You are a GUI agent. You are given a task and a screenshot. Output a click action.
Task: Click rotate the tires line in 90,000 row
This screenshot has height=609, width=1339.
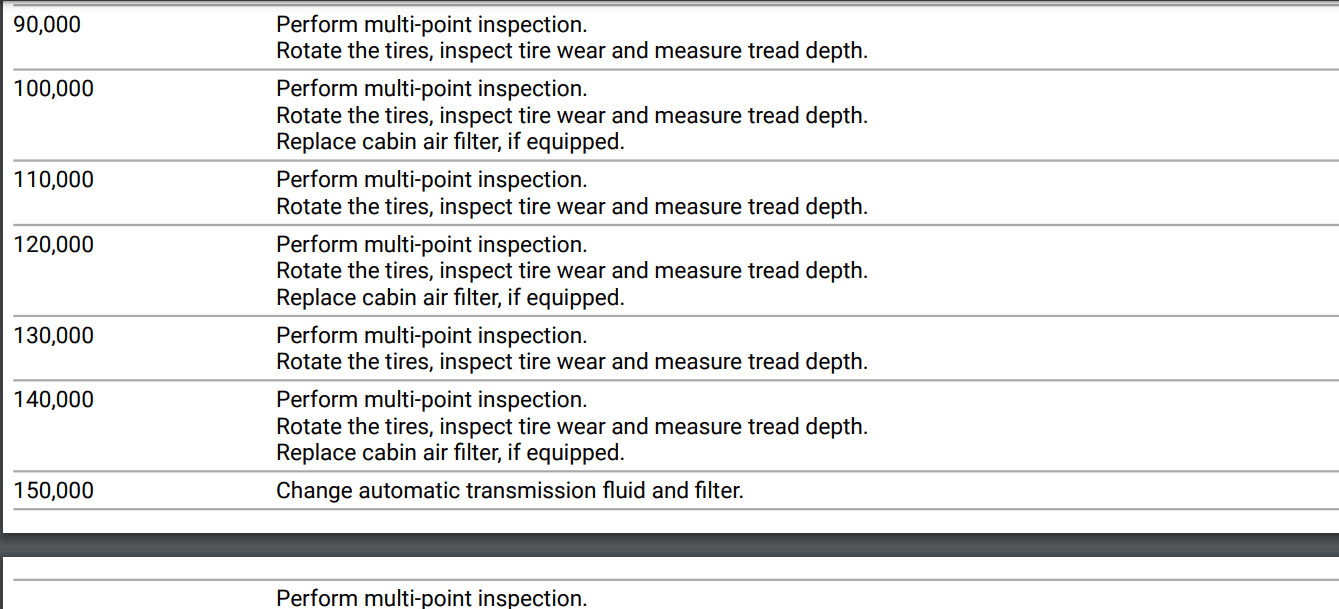click(571, 51)
